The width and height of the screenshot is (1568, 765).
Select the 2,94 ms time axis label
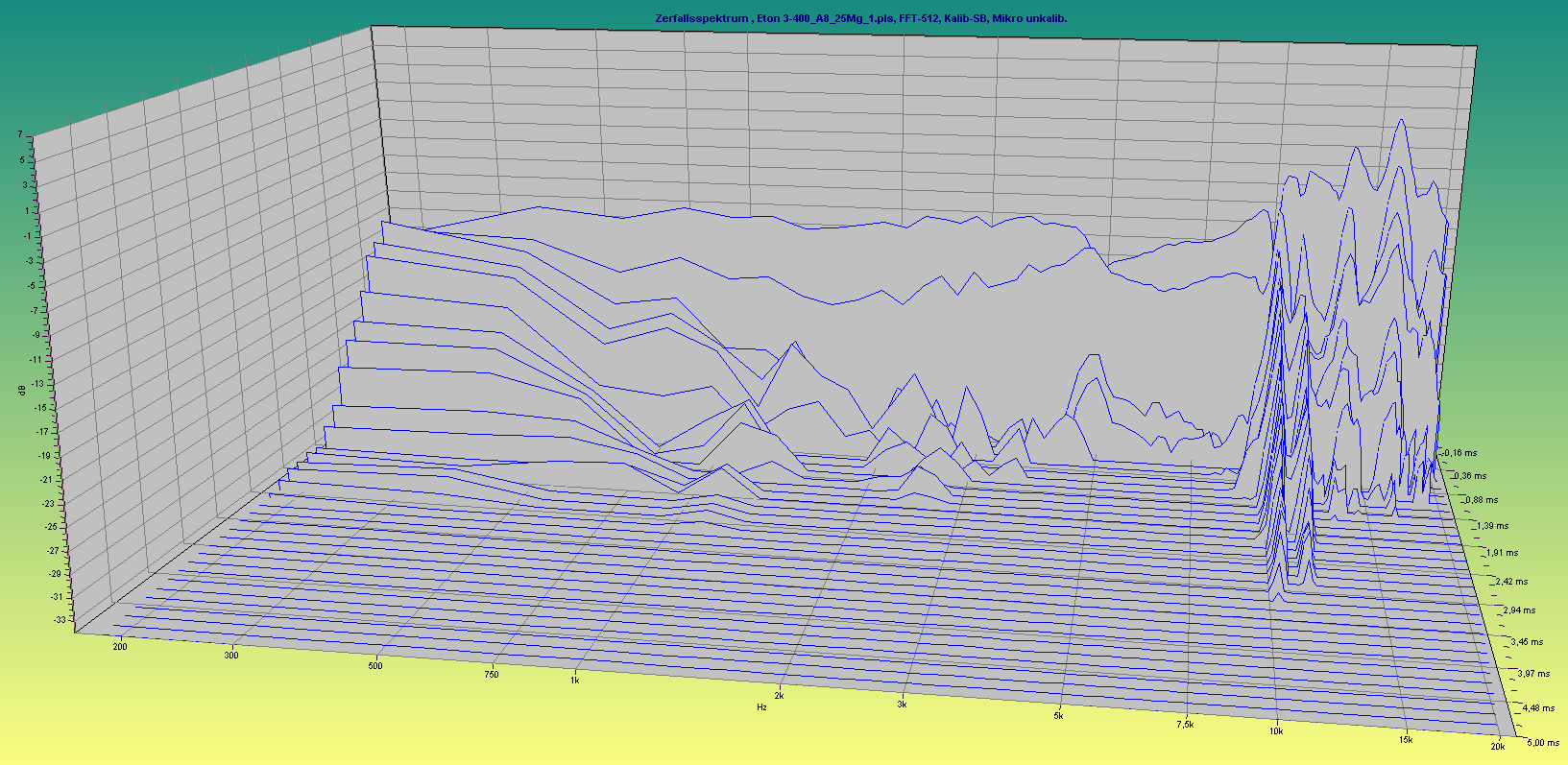coord(1519,610)
